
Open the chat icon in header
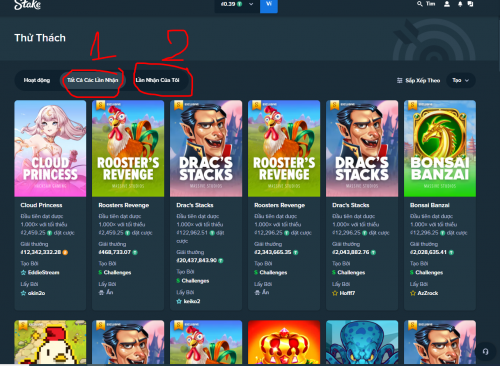coord(470,4)
